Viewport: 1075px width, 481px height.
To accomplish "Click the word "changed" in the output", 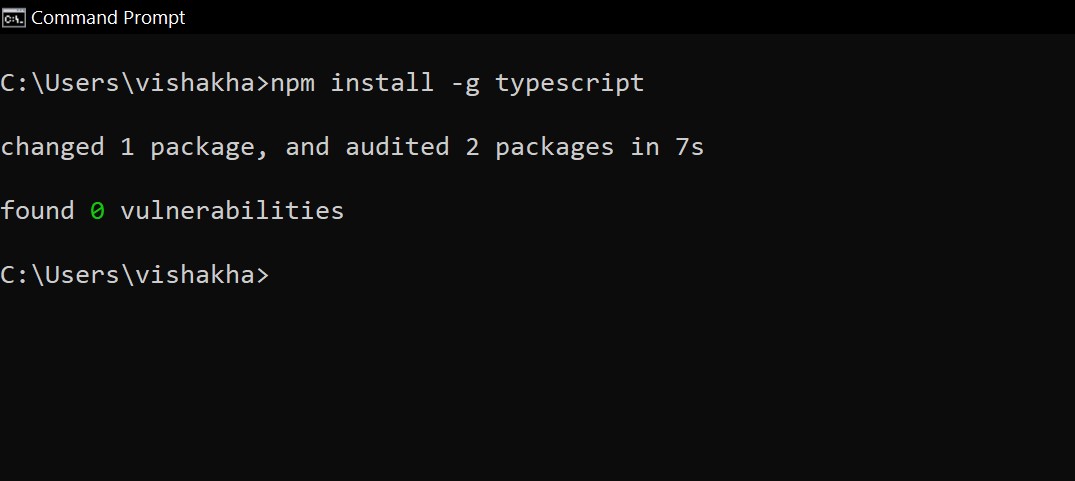I will [x=52, y=147].
